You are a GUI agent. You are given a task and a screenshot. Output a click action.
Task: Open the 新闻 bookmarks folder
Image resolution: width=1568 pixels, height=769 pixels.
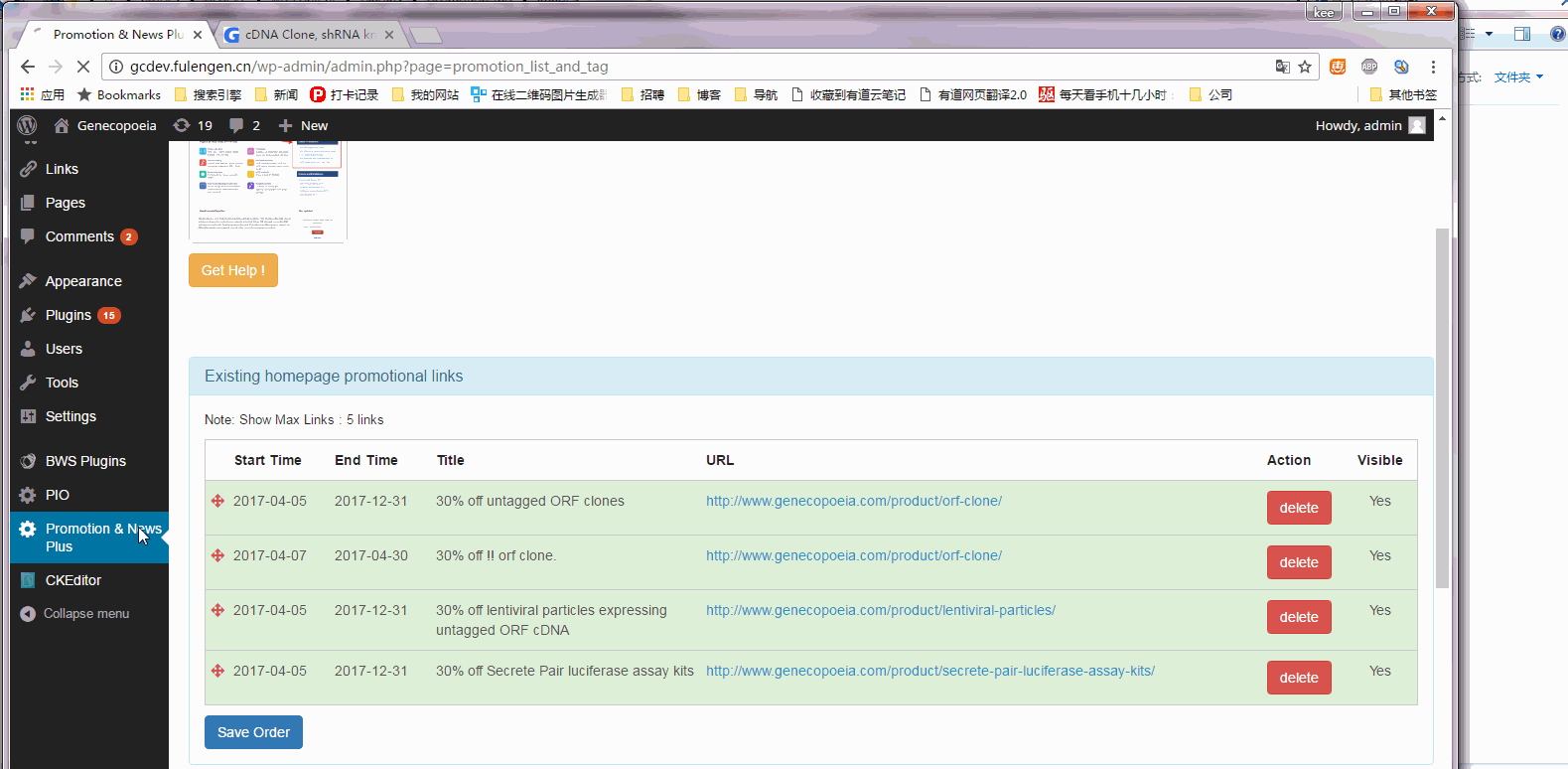coord(277,94)
